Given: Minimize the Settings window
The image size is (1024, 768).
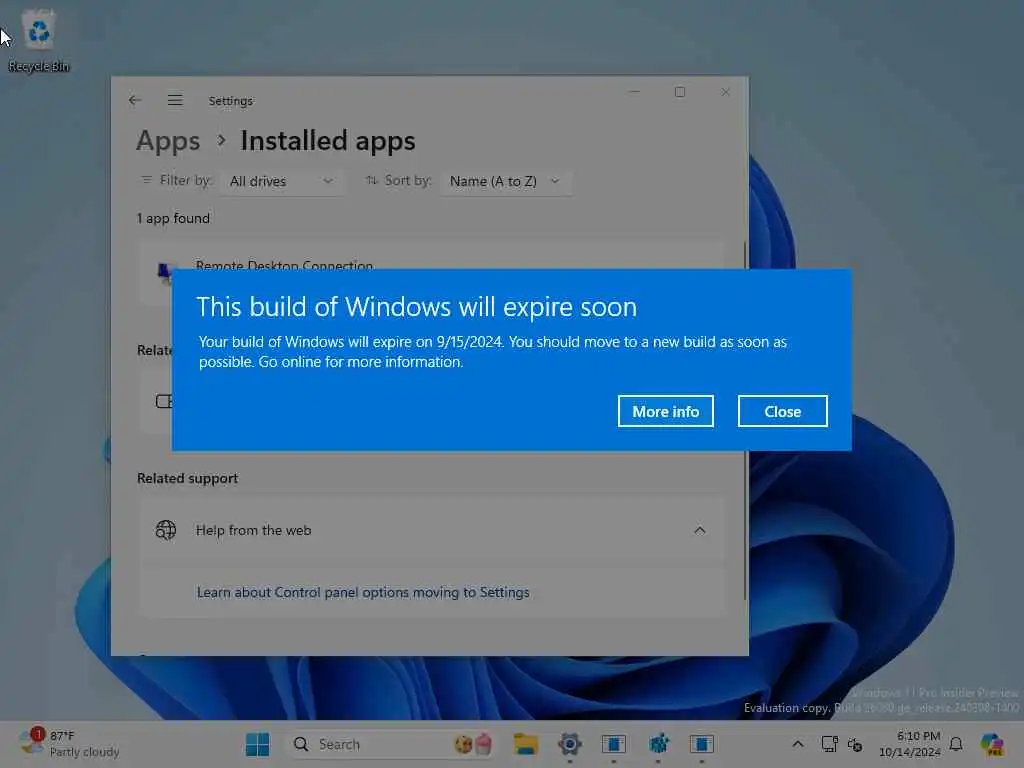Looking at the screenshot, I should [x=634, y=92].
